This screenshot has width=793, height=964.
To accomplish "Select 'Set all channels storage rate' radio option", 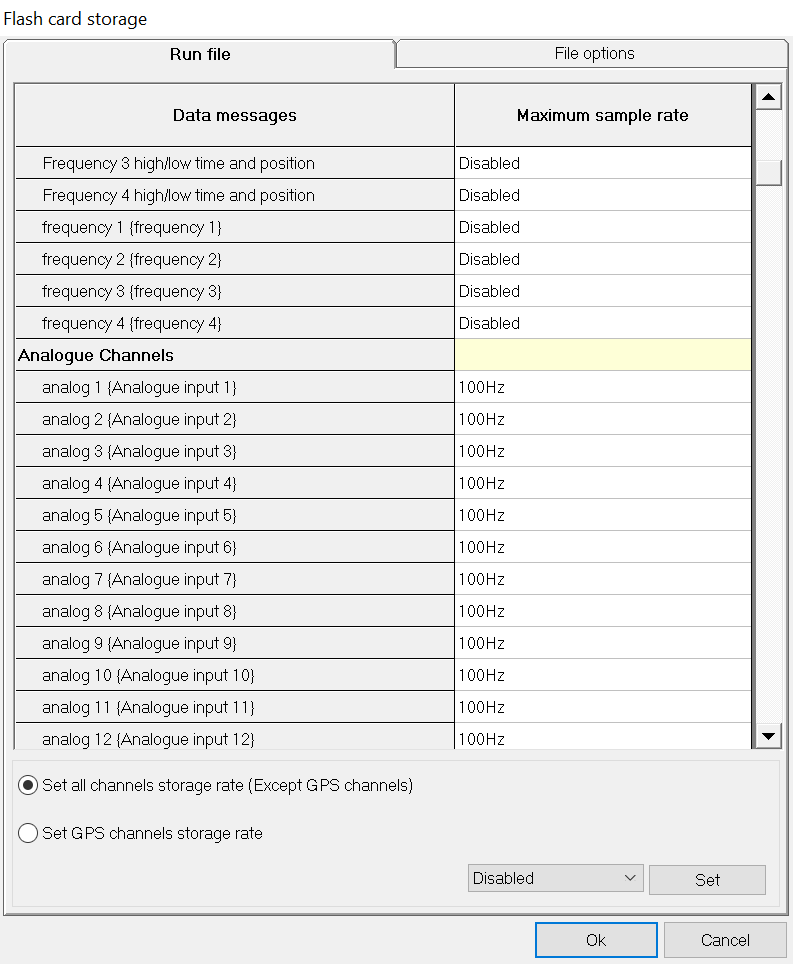I will coord(28,786).
